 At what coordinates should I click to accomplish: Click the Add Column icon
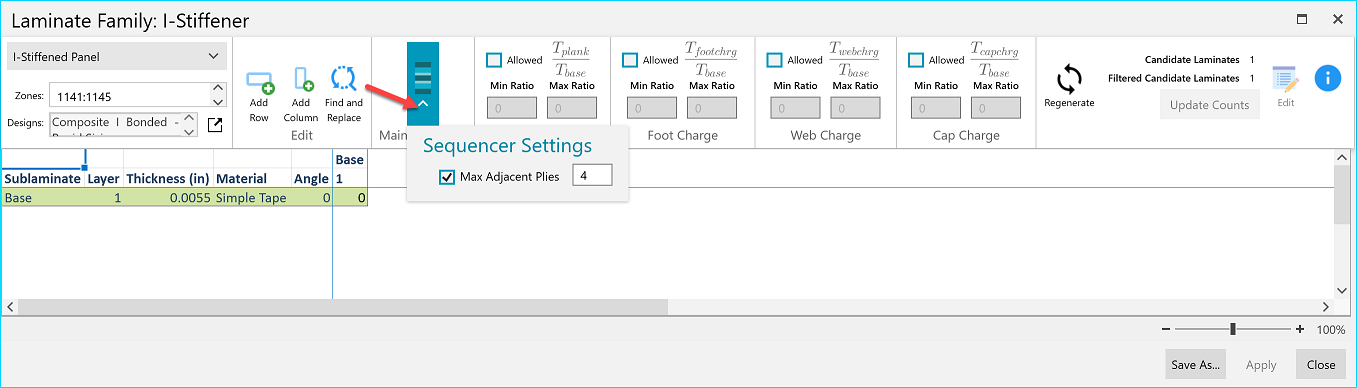click(302, 81)
